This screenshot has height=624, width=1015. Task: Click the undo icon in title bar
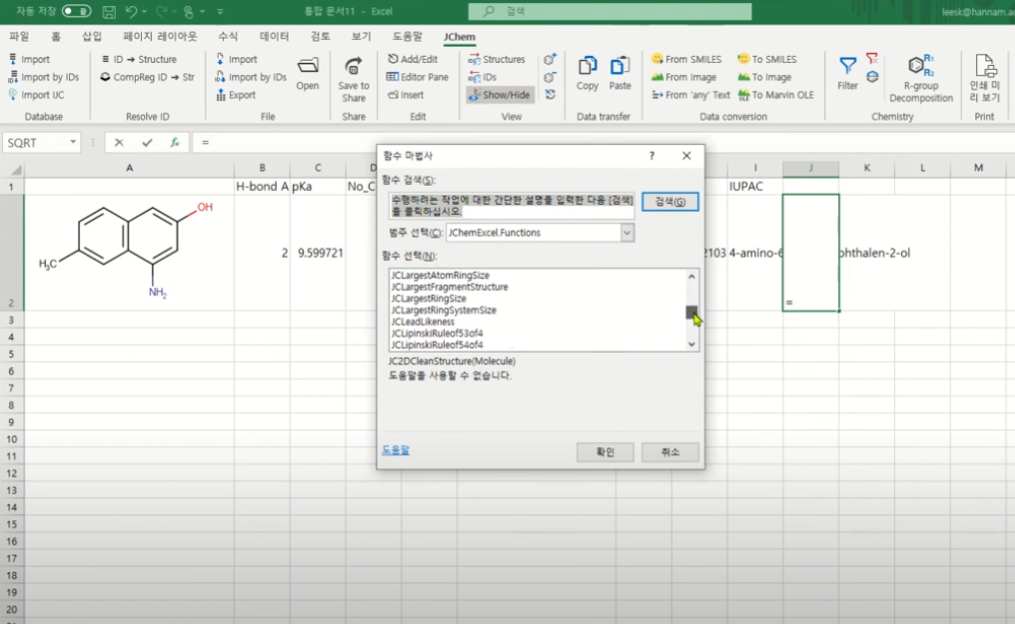131,12
